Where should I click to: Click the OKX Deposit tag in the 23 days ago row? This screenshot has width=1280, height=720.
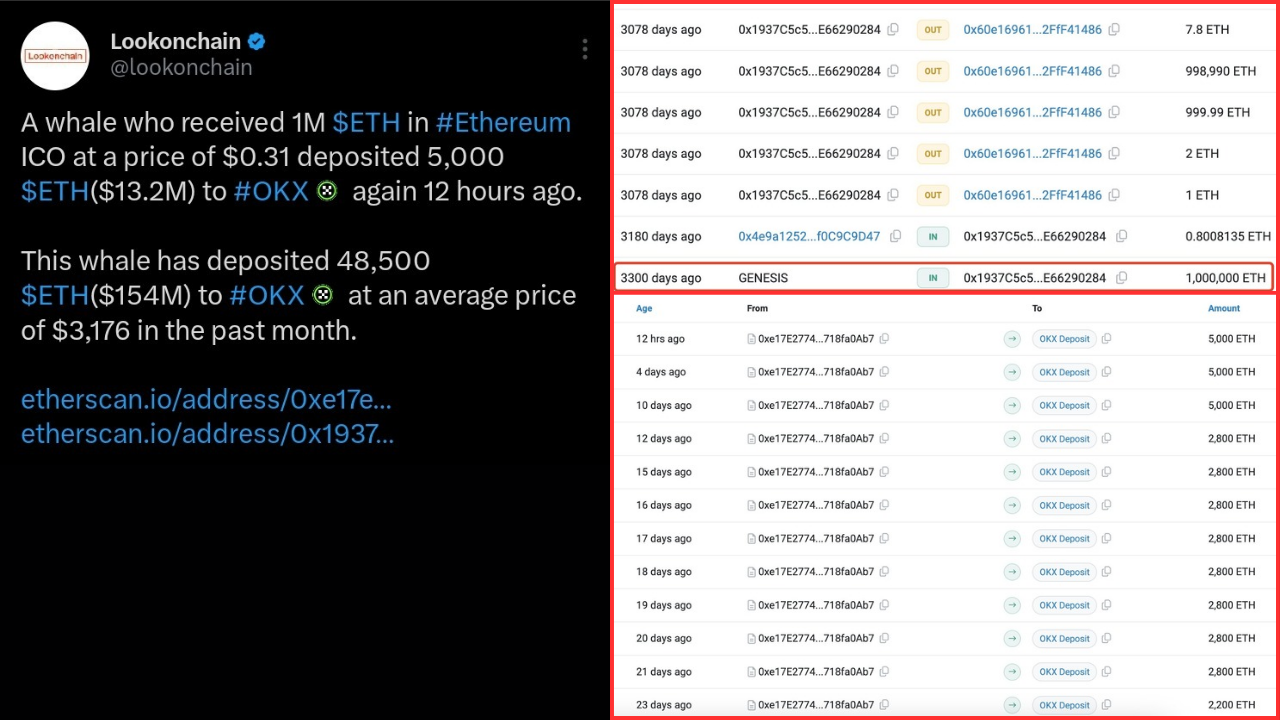[x=1064, y=705]
